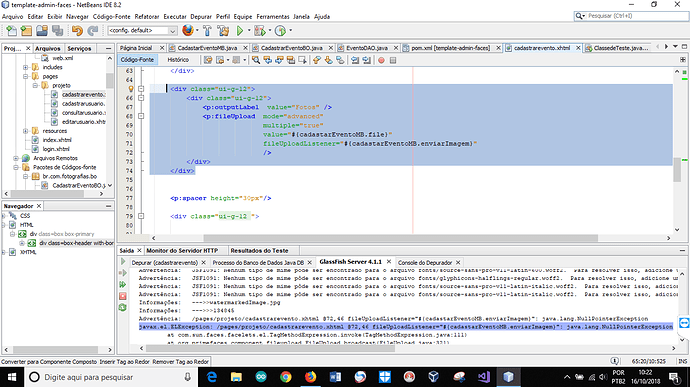690x387 pixels.
Task: Switch to the EventoDAO.java tab
Action: click(x=367, y=48)
